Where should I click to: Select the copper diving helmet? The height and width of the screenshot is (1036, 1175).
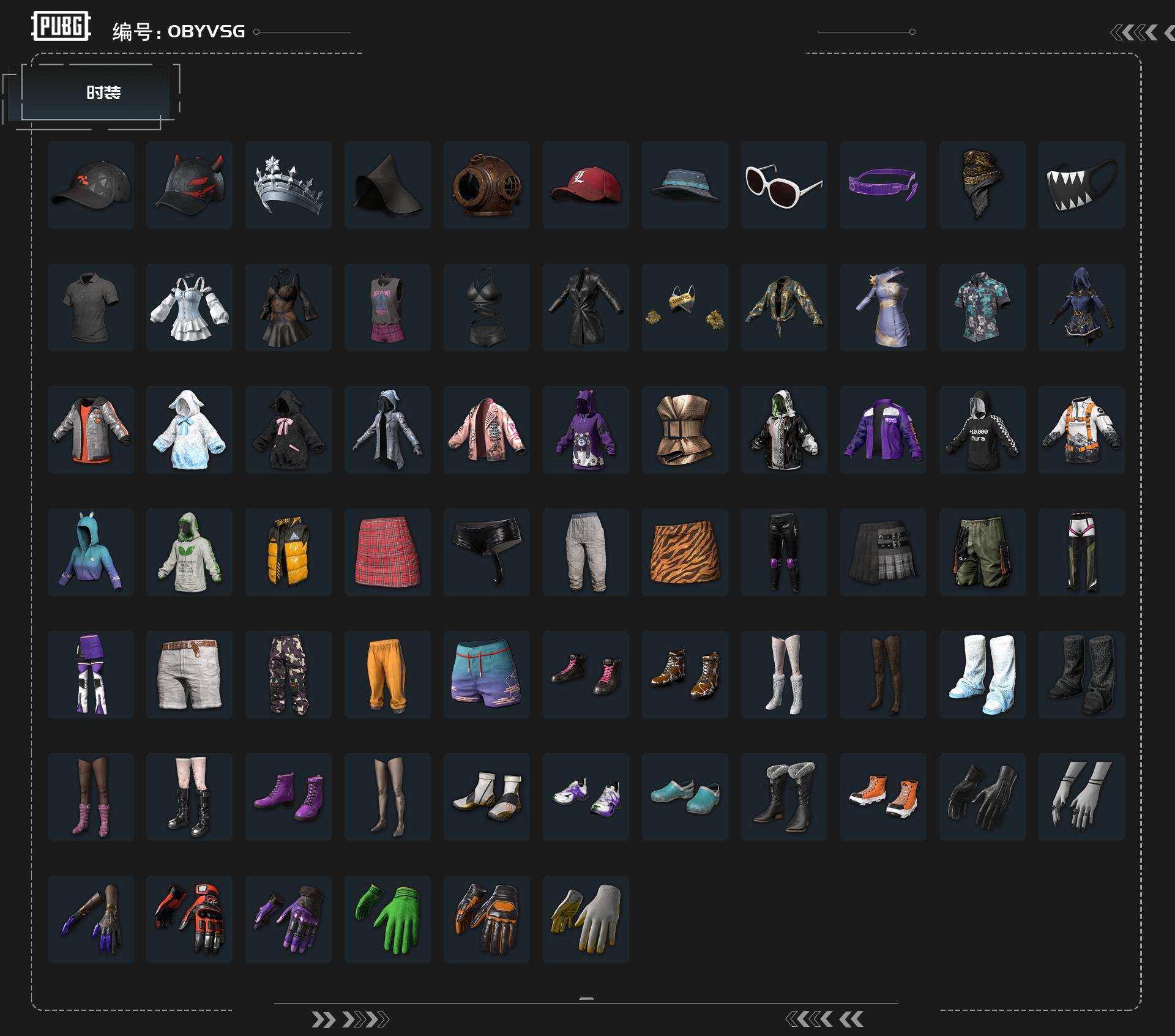tap(487, 185)
